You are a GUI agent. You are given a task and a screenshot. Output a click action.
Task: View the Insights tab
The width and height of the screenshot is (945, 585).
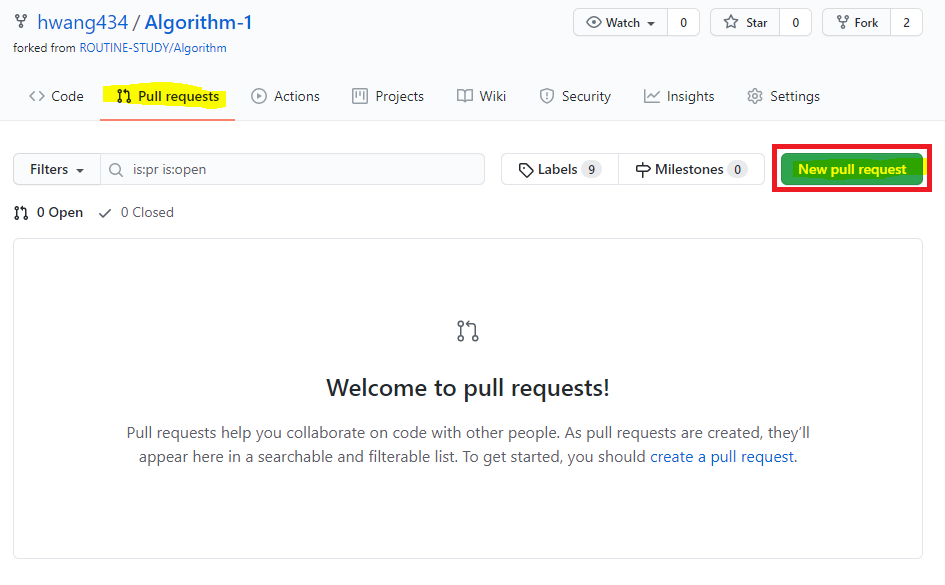click(679, 96)
